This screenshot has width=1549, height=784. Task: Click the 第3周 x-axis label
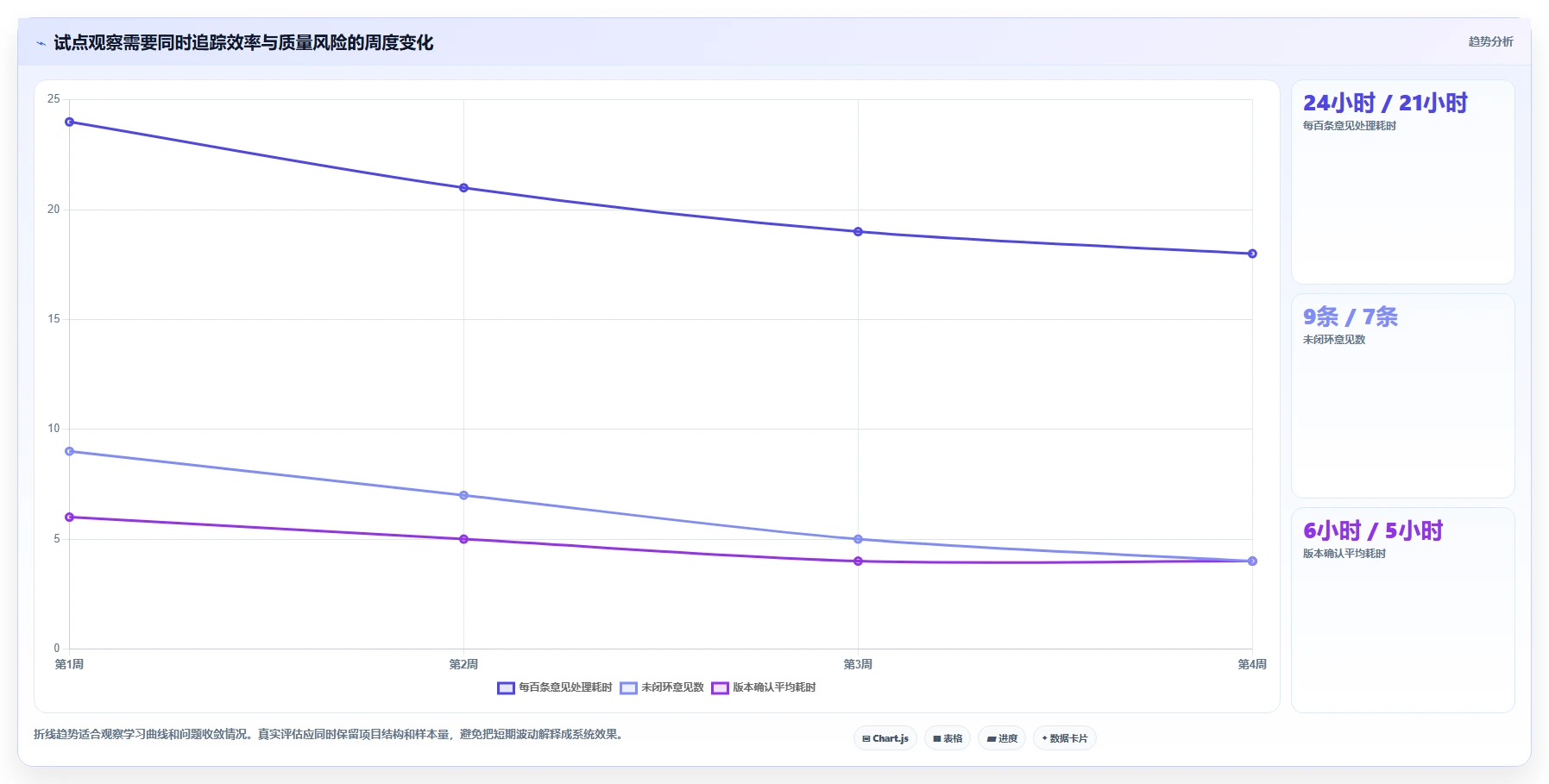[858, 664]
